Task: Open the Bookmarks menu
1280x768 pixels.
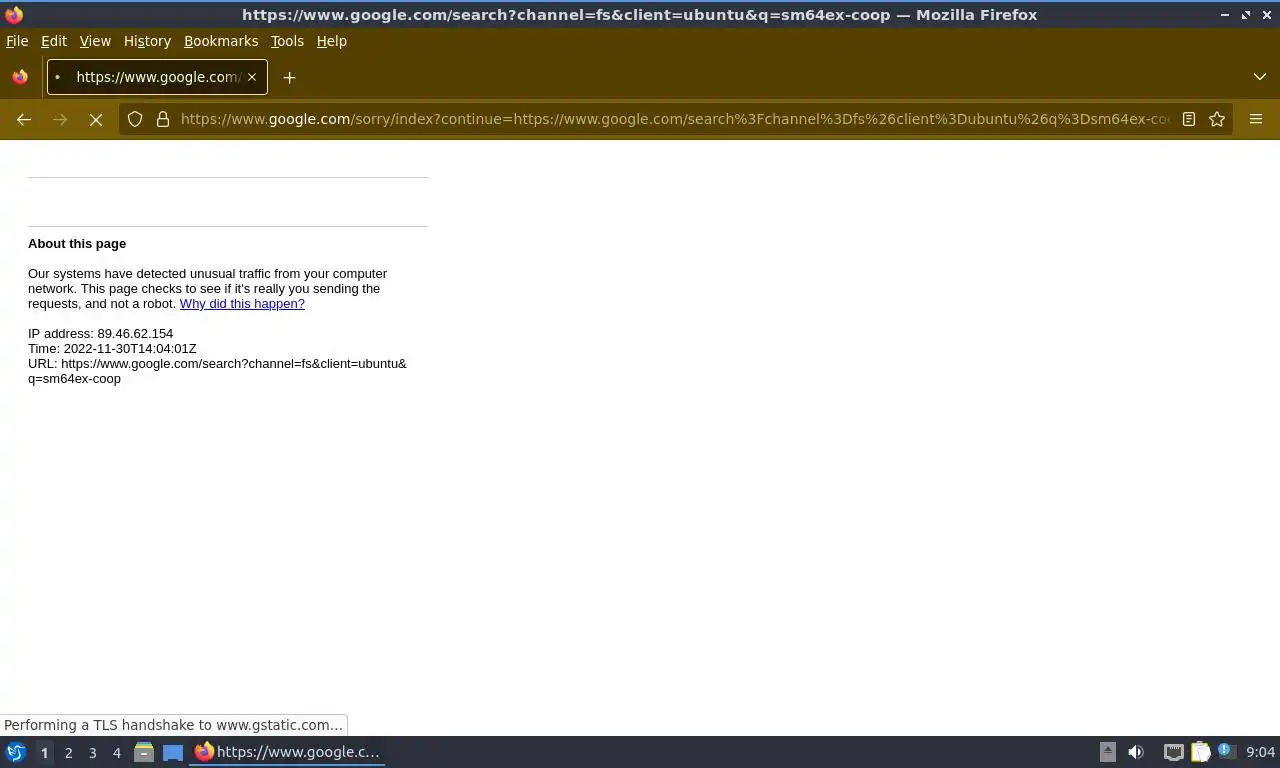Action: [x=221, y=41]
